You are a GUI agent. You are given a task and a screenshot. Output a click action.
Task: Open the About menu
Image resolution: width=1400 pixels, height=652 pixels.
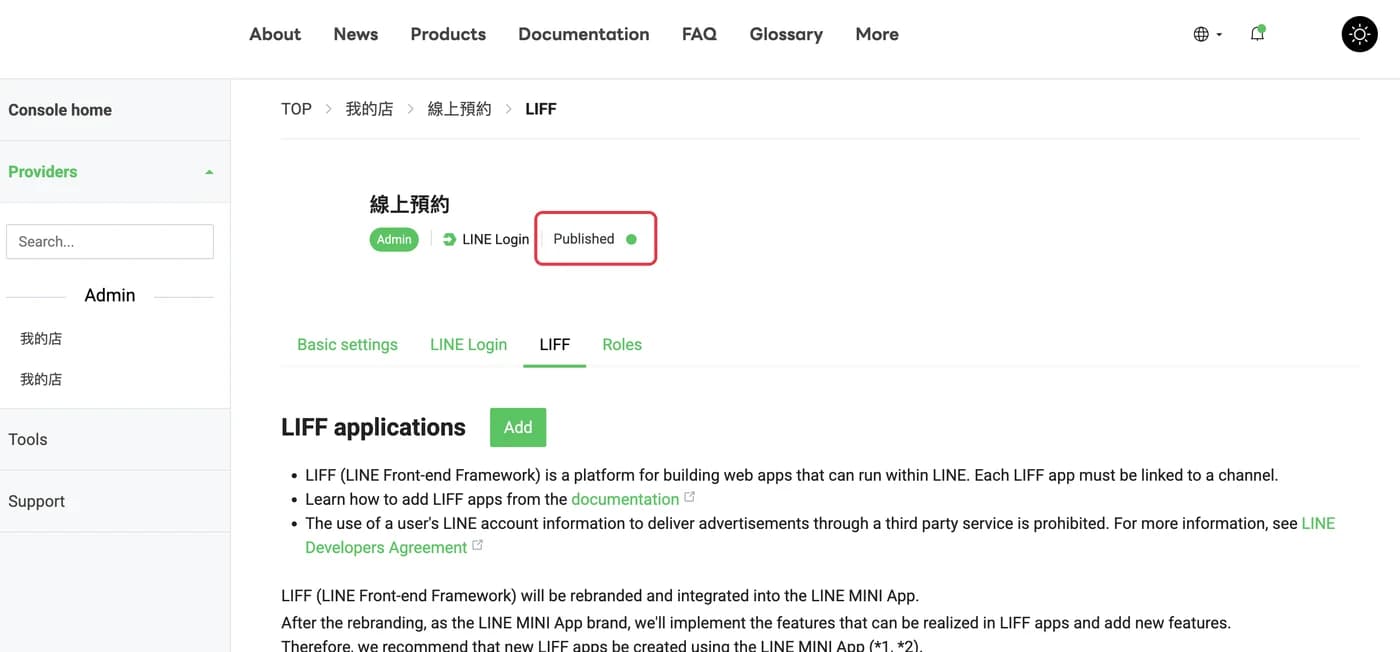[x=275, y=34]
